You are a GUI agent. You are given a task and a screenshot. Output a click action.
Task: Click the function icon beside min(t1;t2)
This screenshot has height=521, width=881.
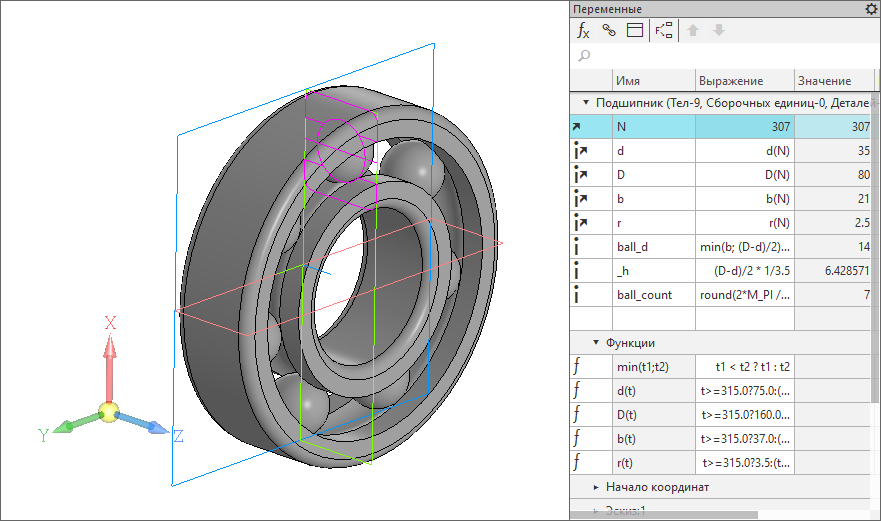(x=577, y=367)
